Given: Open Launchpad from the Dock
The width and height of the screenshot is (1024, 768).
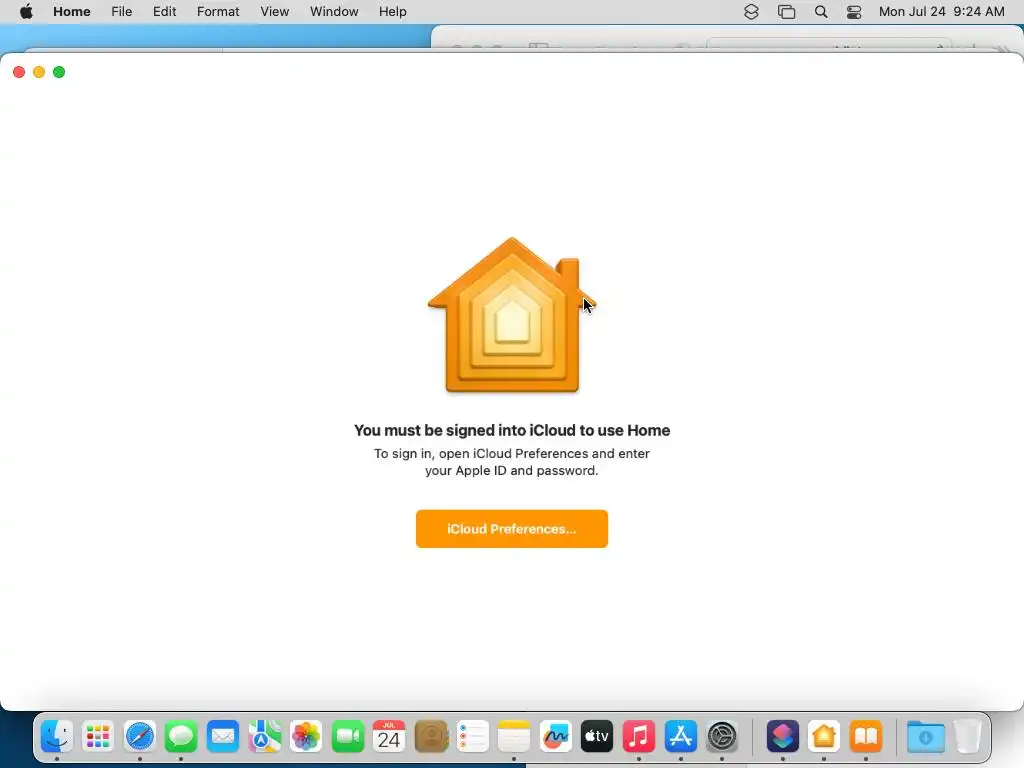Looking at the screenshot, I should tap(98, 737).
